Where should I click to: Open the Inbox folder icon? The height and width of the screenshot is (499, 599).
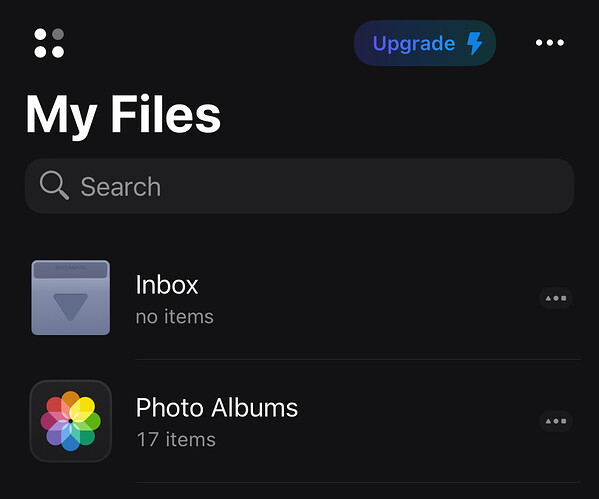click(71, 298)
